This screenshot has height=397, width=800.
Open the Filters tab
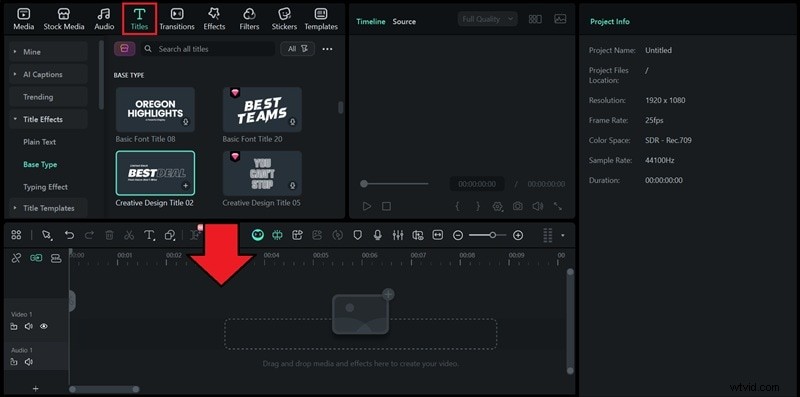(x=249, y=19)
